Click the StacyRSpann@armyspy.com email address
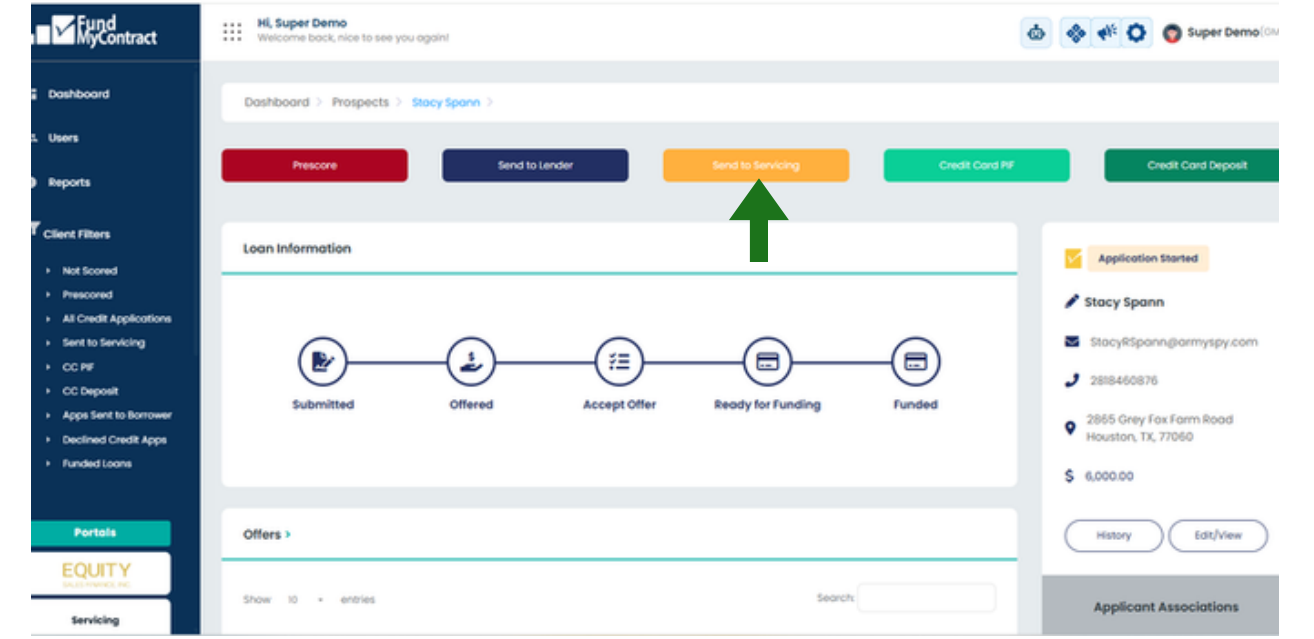The height and width of the screenshot is (639, 1314). point(1173,342)
